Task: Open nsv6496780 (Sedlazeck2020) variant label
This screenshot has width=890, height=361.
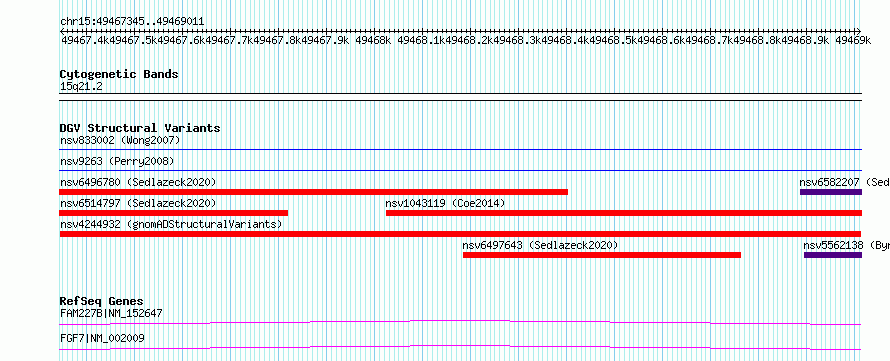Action: (x=138, y=182)
